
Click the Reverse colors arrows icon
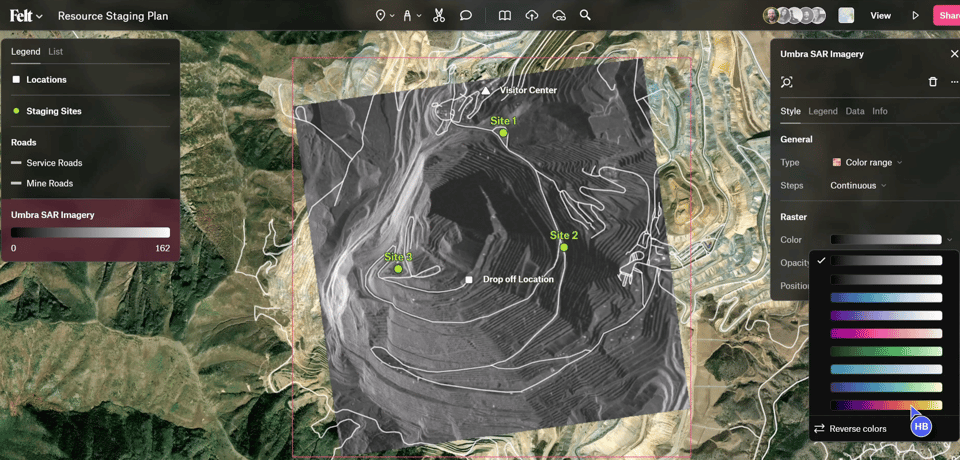819,429
